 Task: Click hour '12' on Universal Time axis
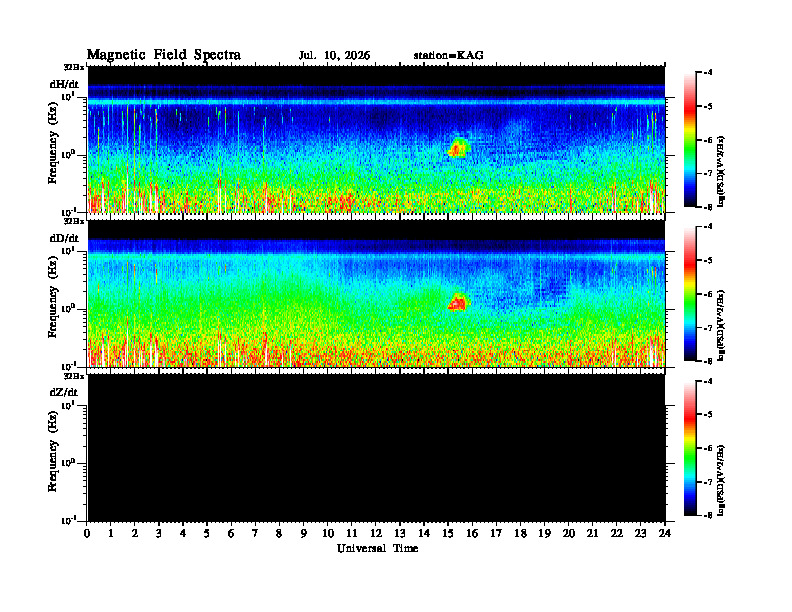[376, 534]
